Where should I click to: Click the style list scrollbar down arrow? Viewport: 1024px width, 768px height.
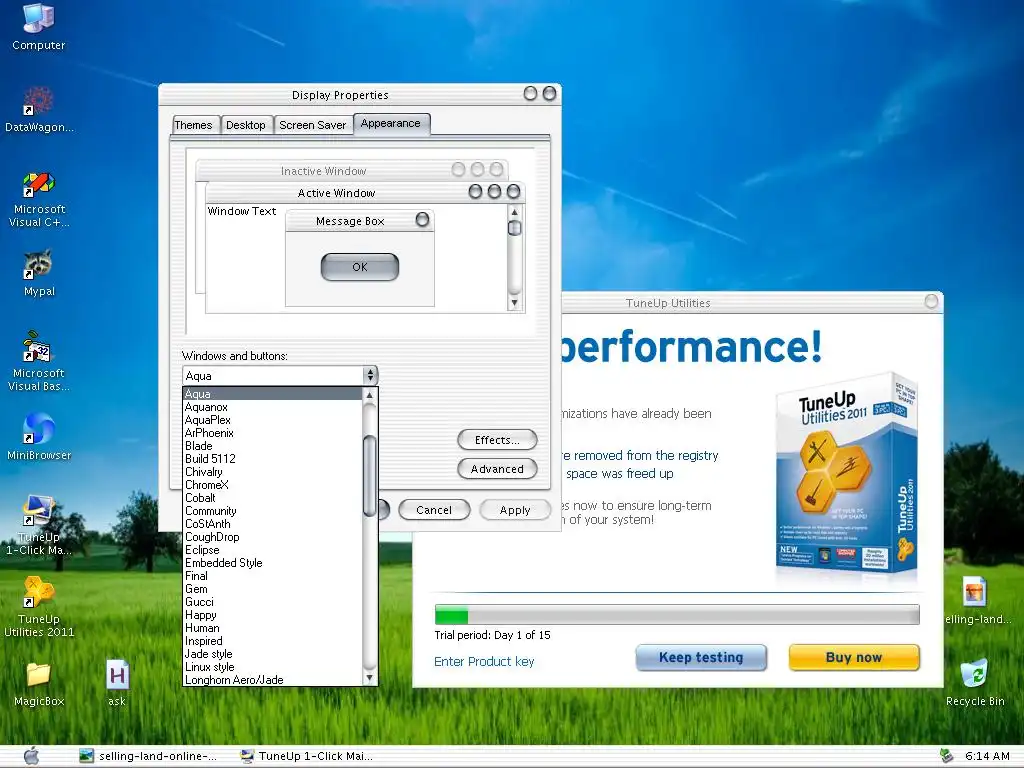tap(370, 678)
